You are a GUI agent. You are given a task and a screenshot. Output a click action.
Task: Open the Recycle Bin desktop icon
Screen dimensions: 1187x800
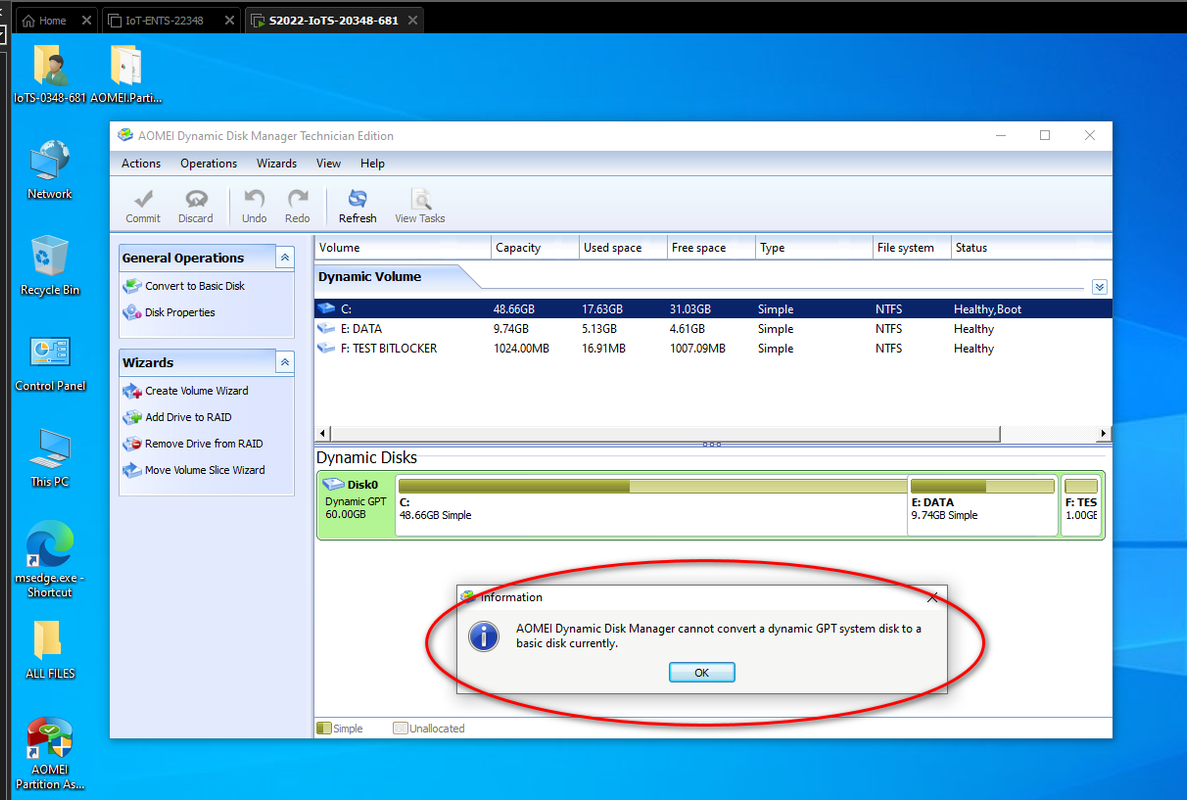[x=50, y=265]
